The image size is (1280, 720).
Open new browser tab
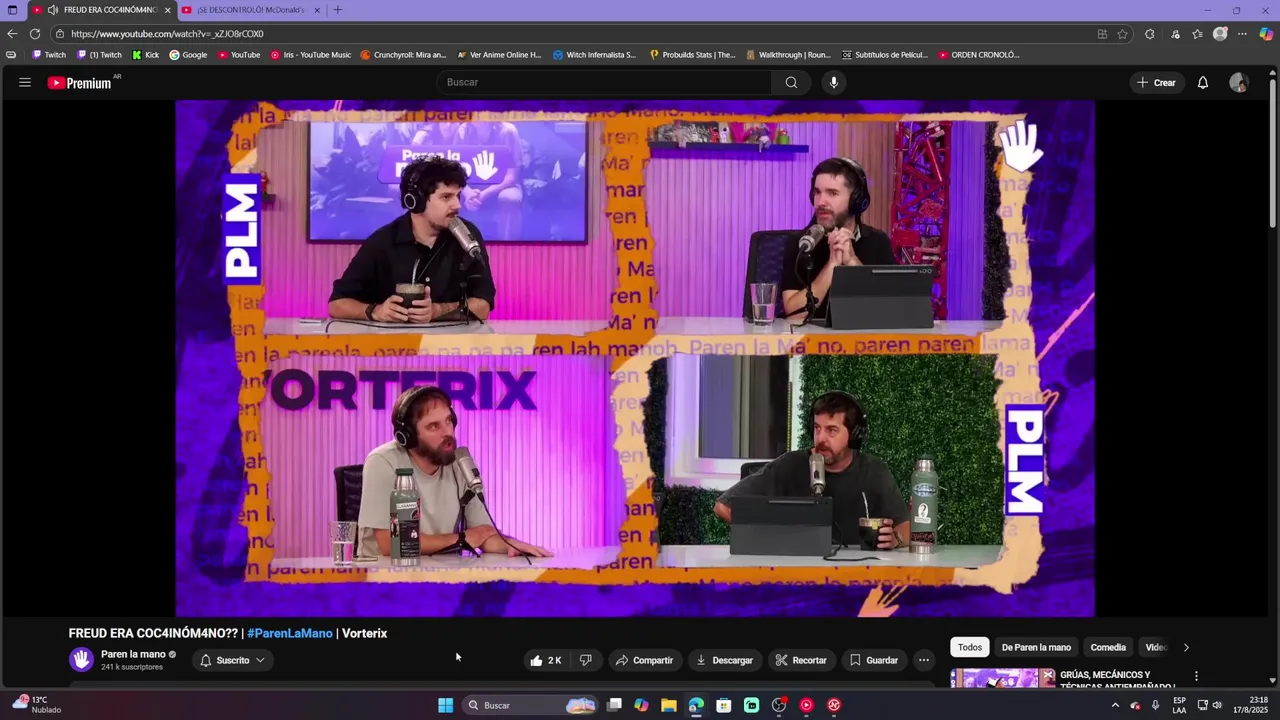(337, 10)
